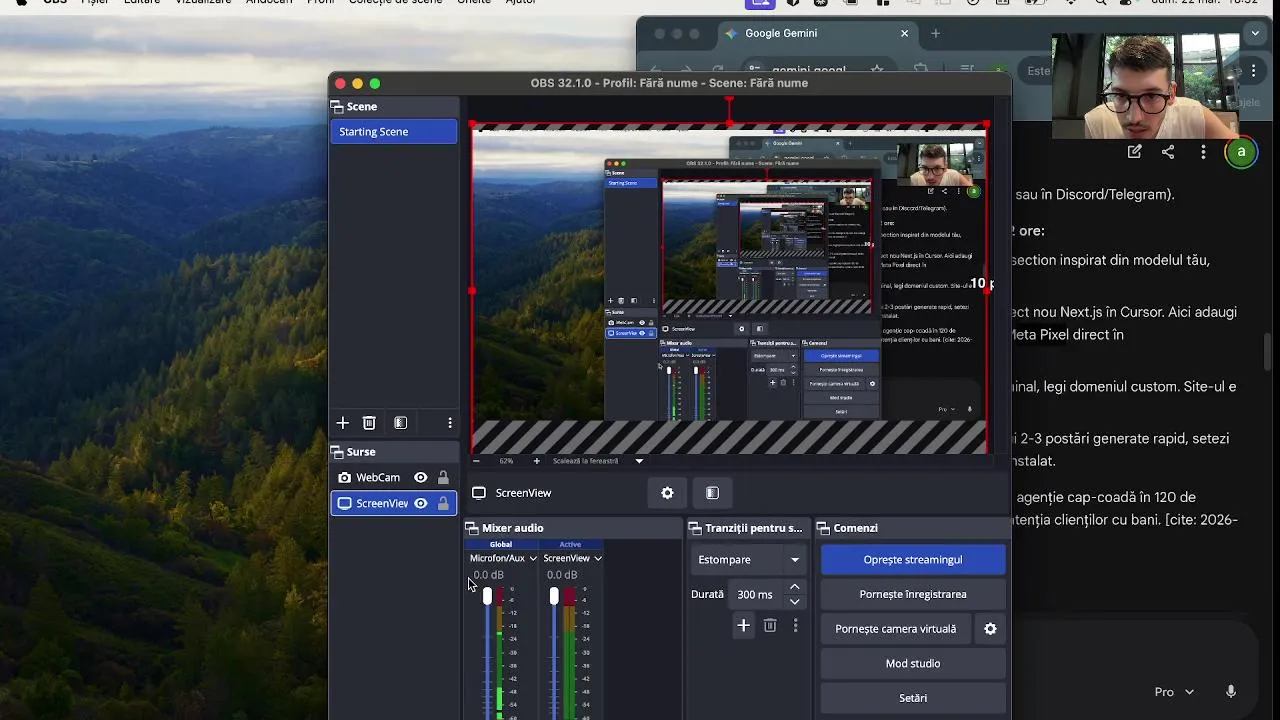
Task: Delete the selected scene with trash icon
Action: [369, 423]
